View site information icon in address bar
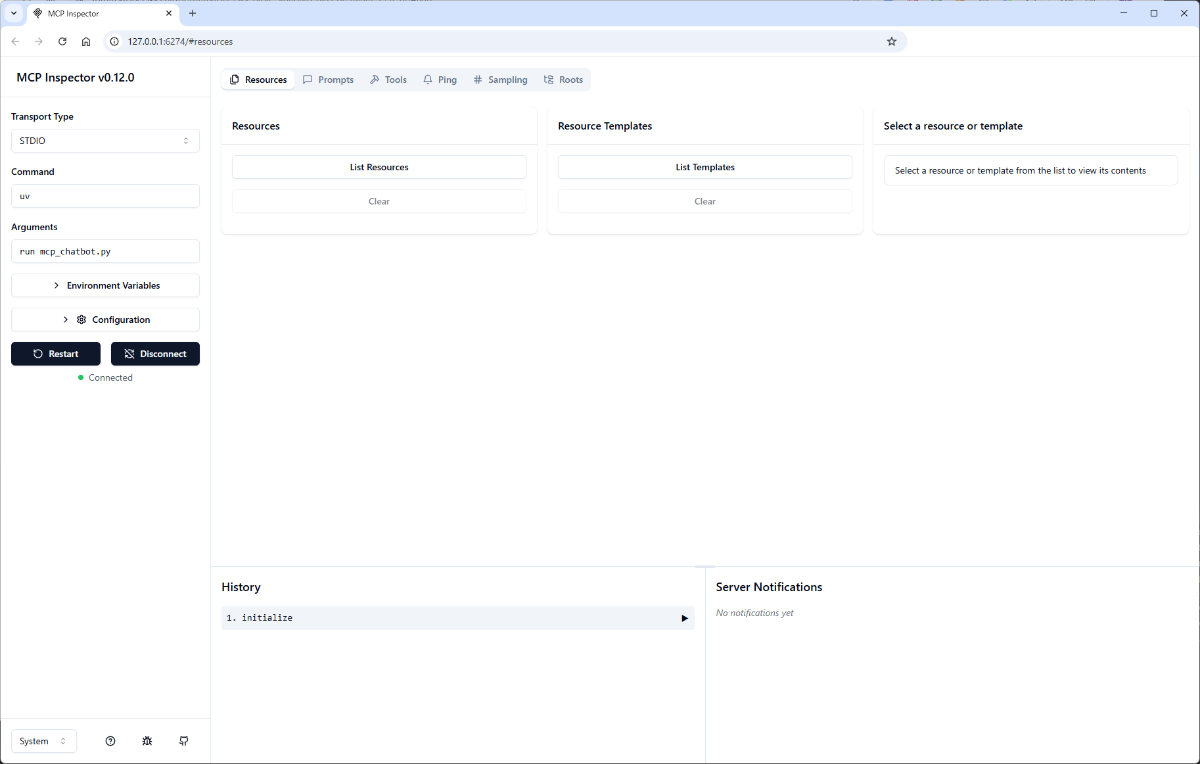 pyautogui.click(x=114, y=41)
